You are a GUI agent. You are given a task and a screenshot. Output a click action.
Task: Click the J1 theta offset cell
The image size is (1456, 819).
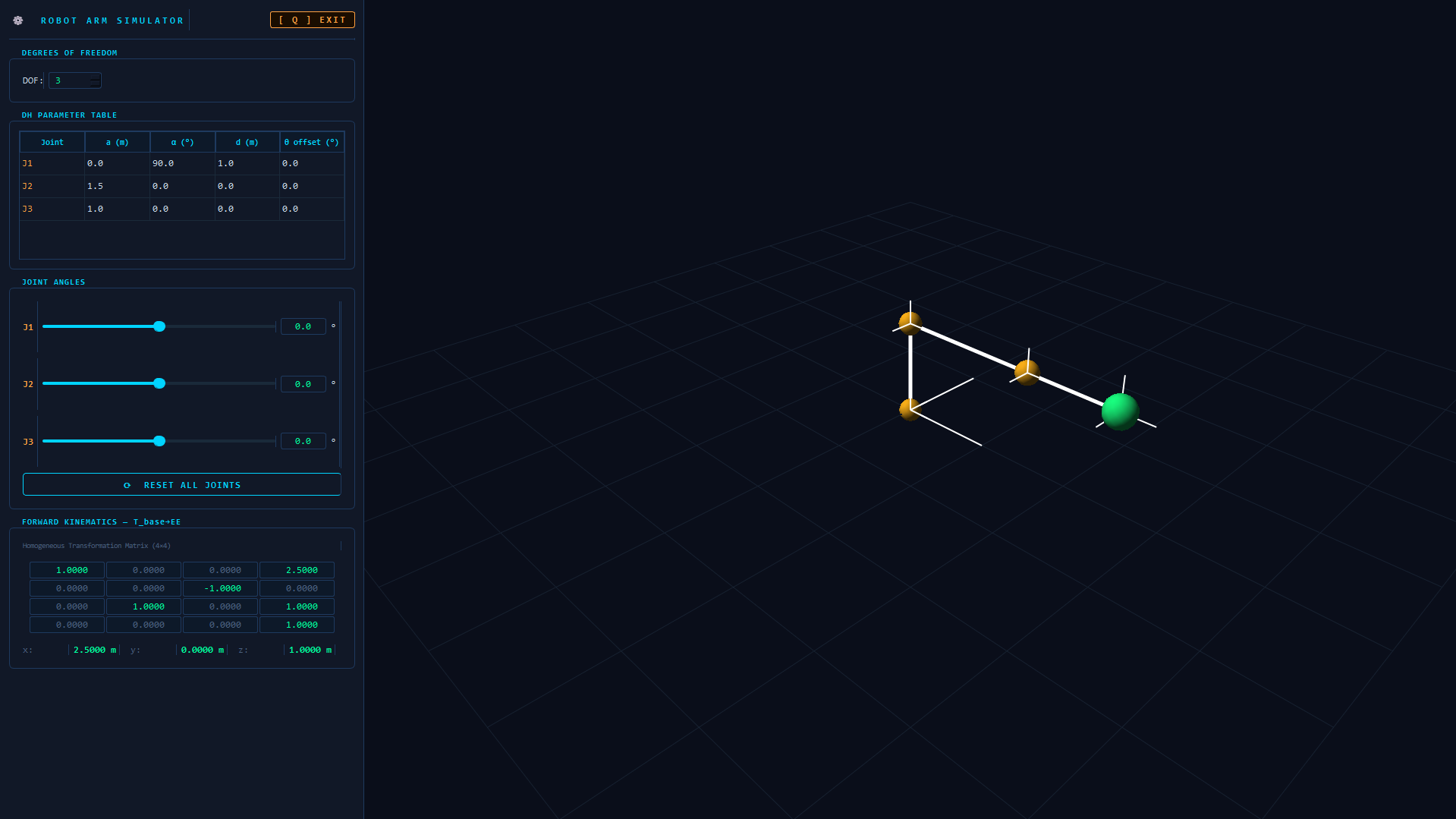[x=312, y=163]
